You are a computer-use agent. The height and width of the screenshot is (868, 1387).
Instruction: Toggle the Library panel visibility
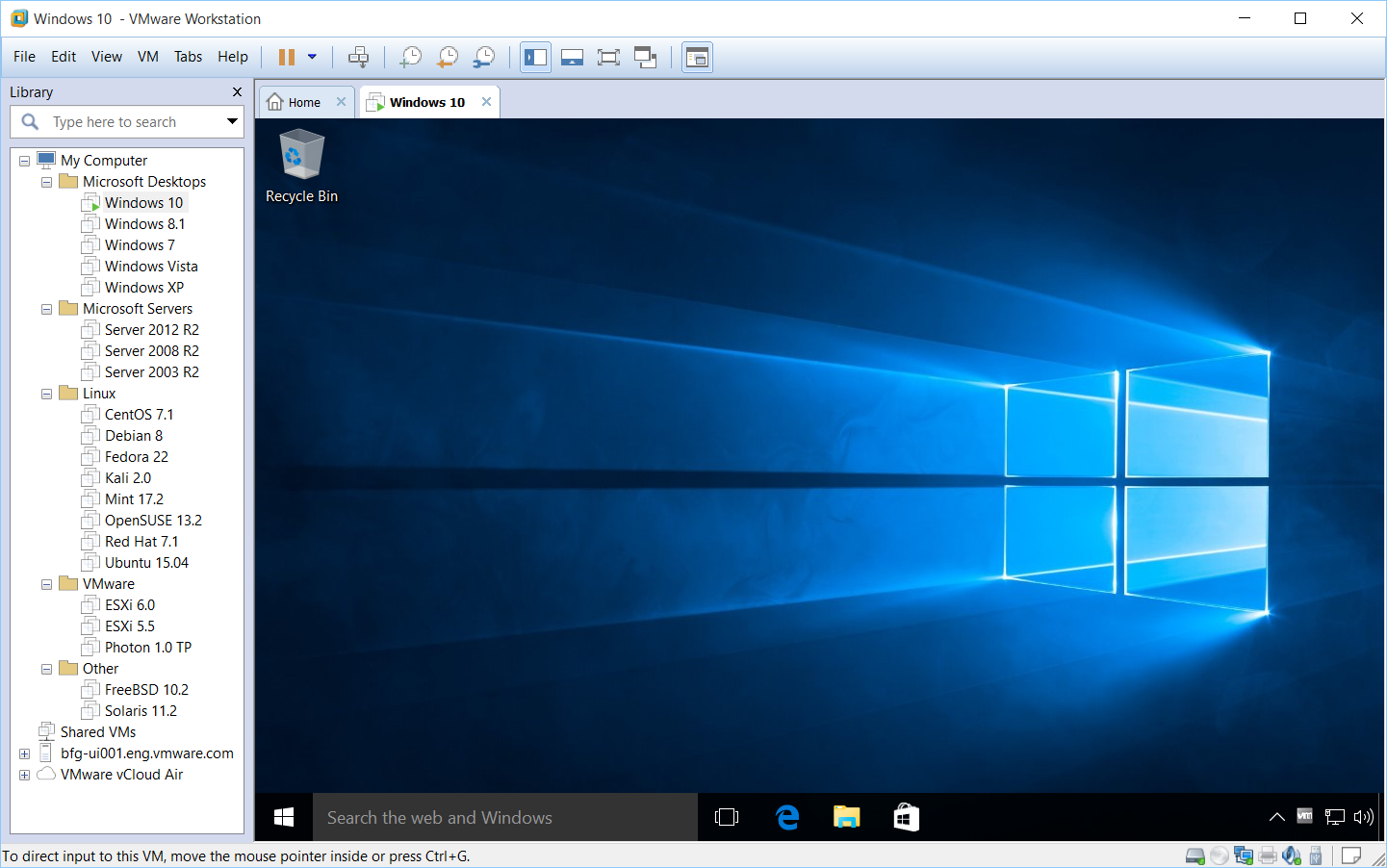535,57
